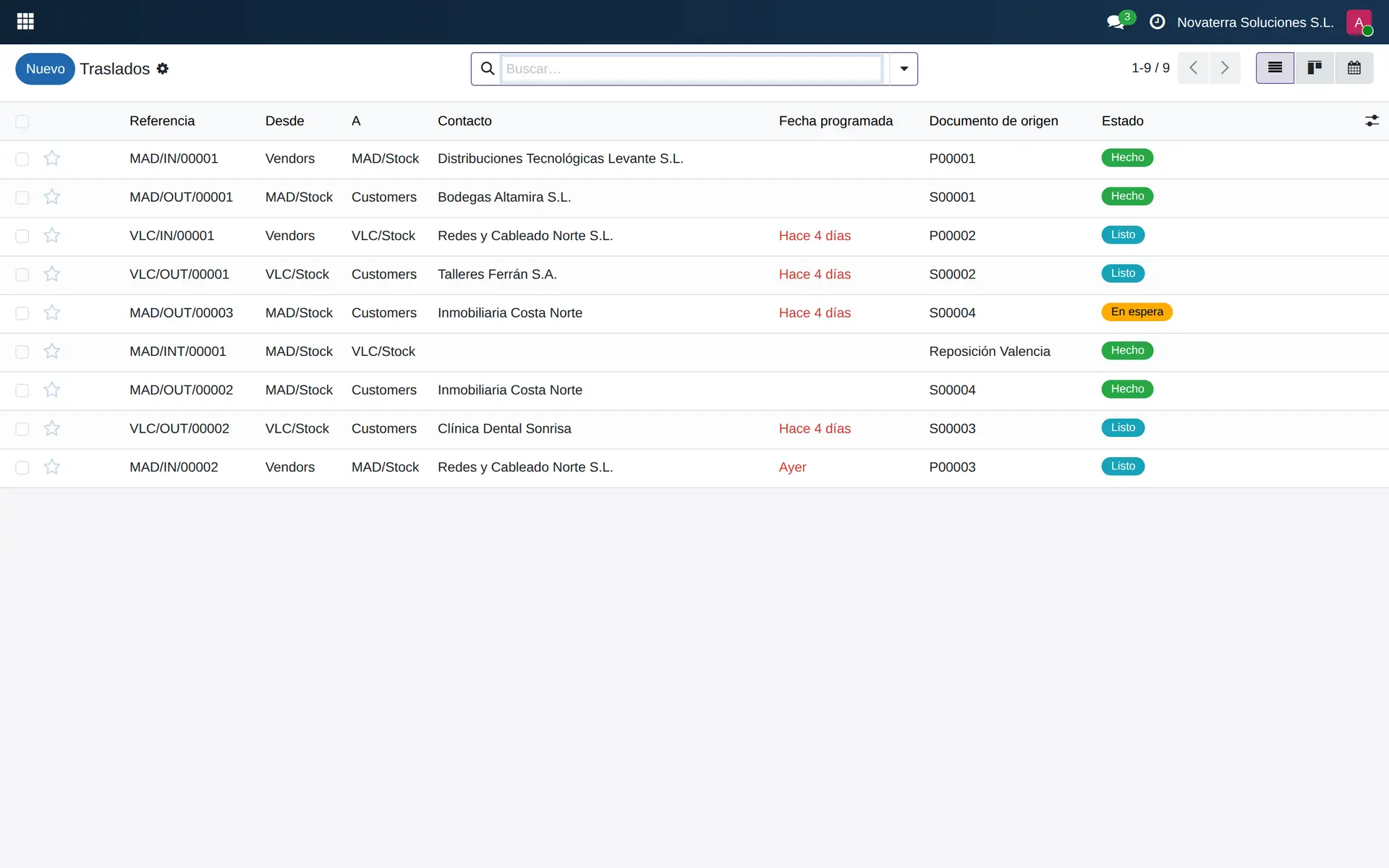Check the MAD/OUT/00003 row checkbox
1389x868 pixels.
click(22, 313)
